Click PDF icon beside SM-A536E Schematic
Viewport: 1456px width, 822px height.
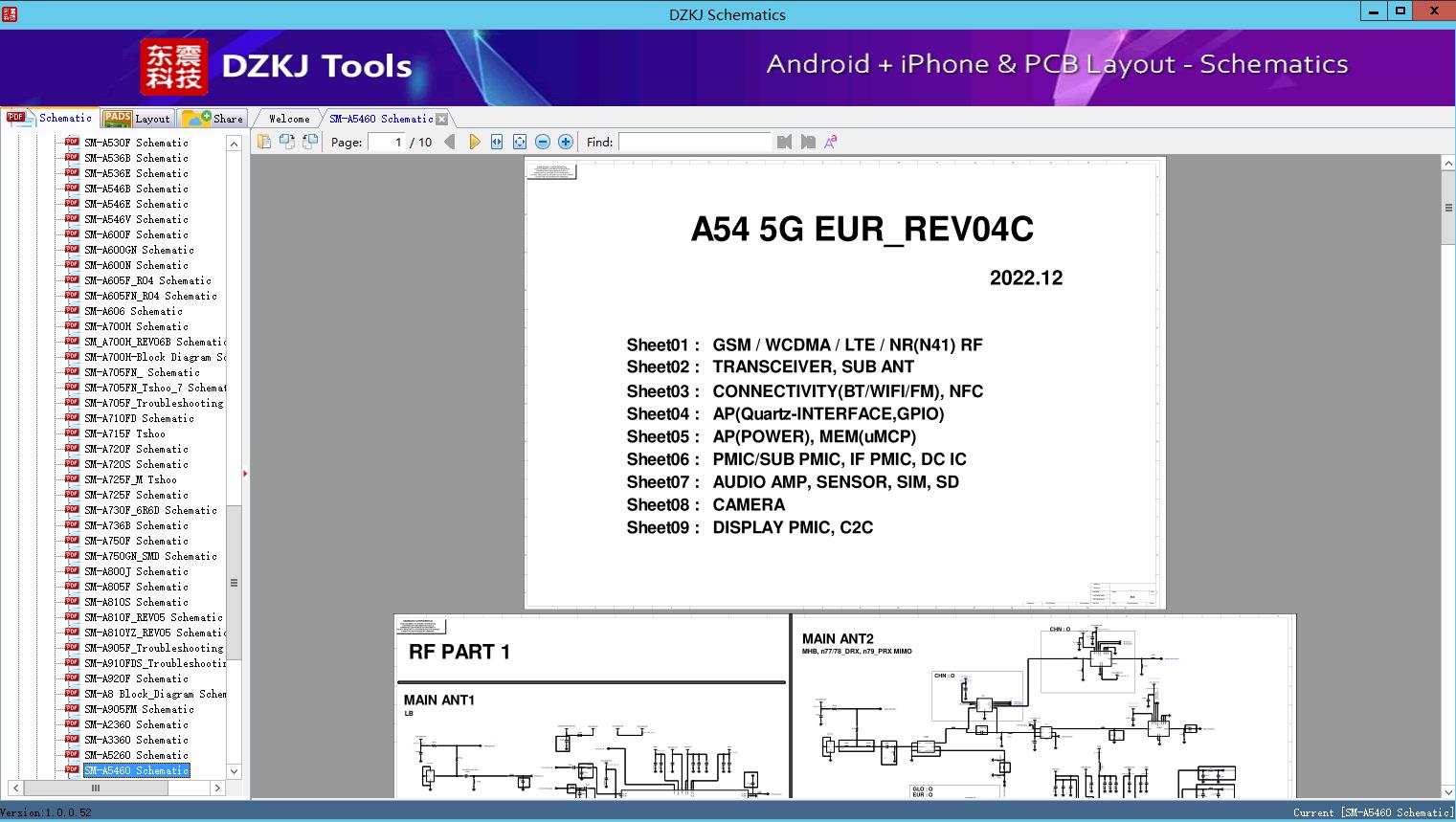(x=72, y=172)
